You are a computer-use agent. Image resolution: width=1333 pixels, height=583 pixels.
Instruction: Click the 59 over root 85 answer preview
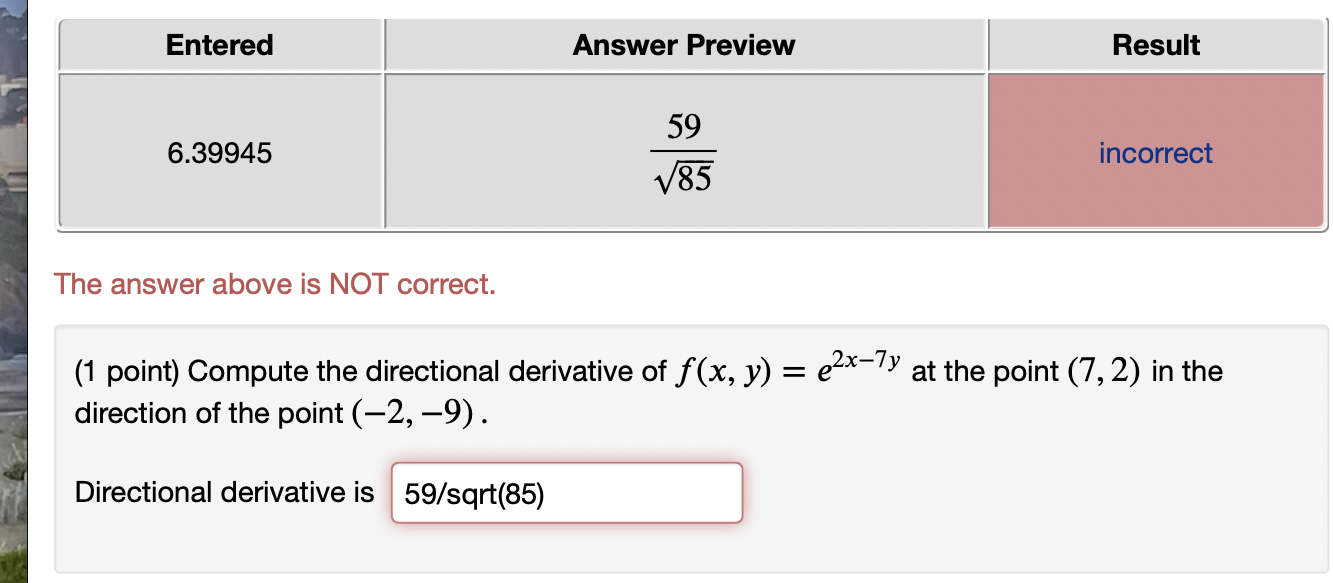(683, 152)
